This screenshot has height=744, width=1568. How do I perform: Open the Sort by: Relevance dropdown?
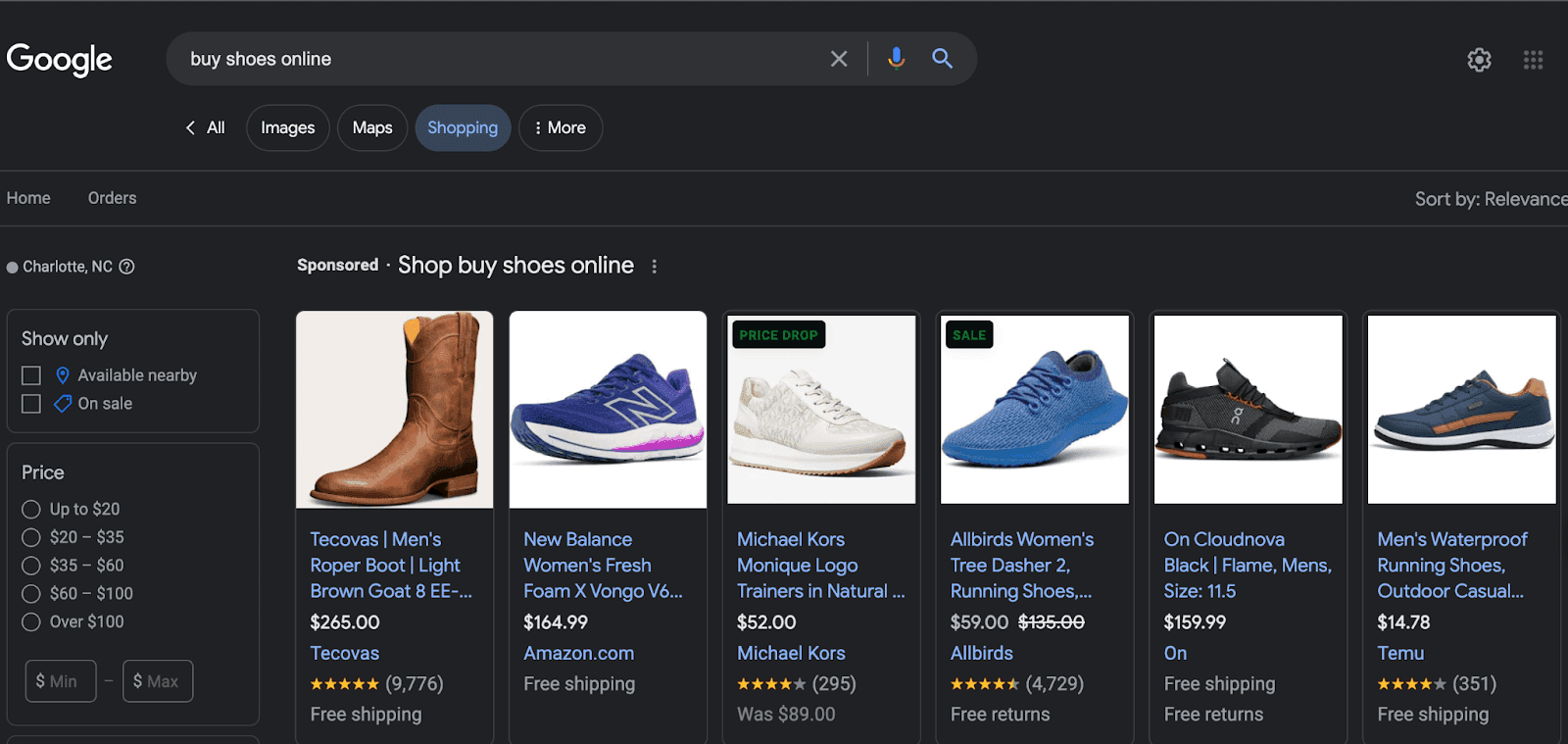tap(1491, 199)
